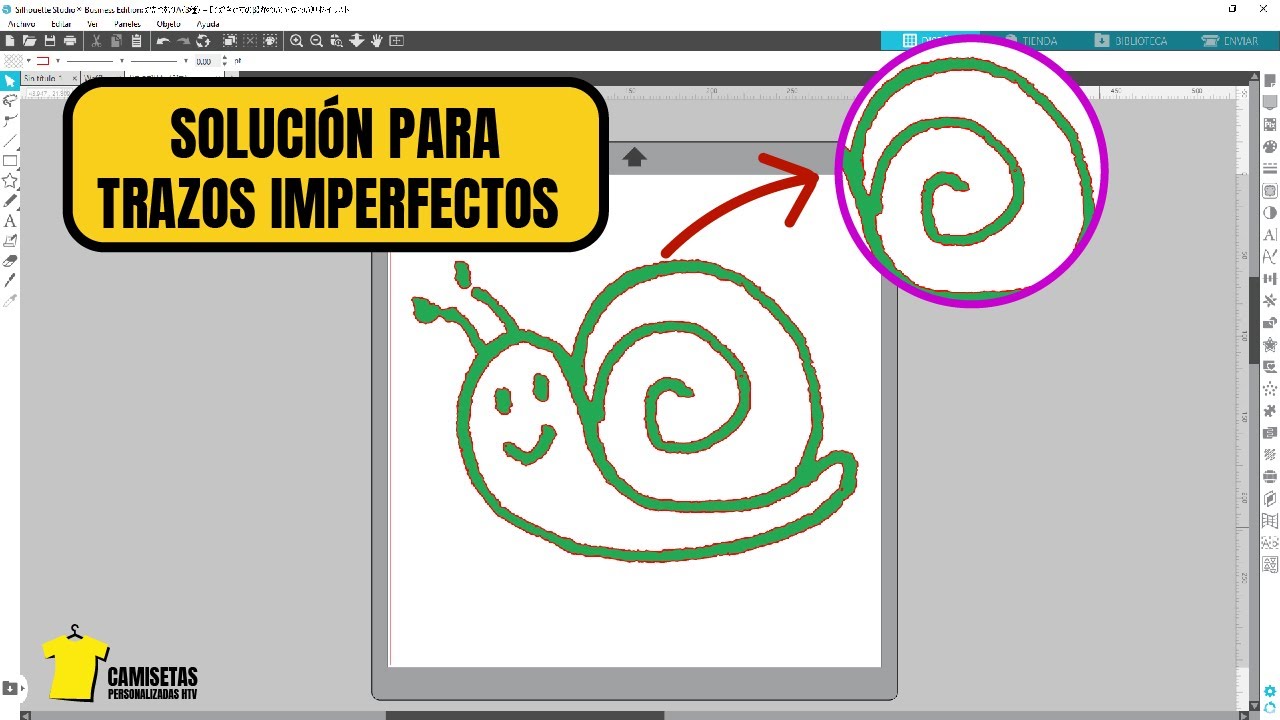This screenshot has width=1280, height=720.
Task: Cut the selection with the scissors icon
Action: (x=96, y=41)
